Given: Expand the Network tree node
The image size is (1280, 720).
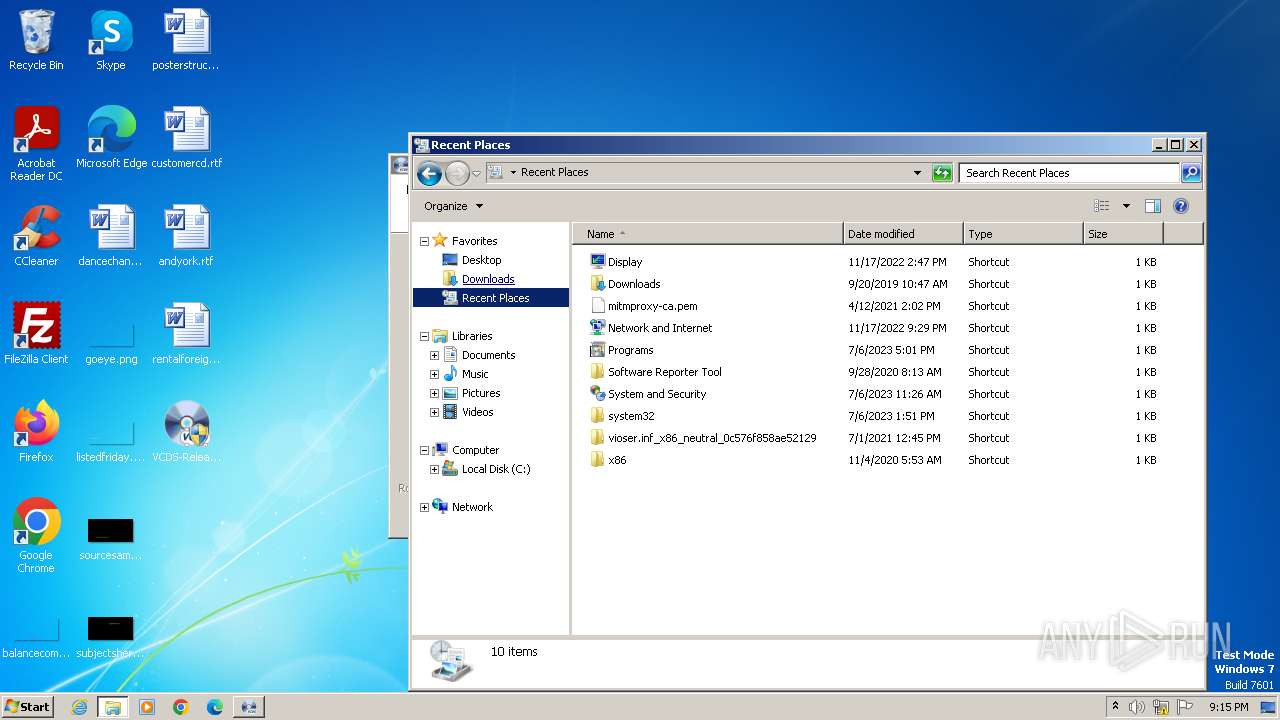Looking at the screenshot, I should coord(424,507).
